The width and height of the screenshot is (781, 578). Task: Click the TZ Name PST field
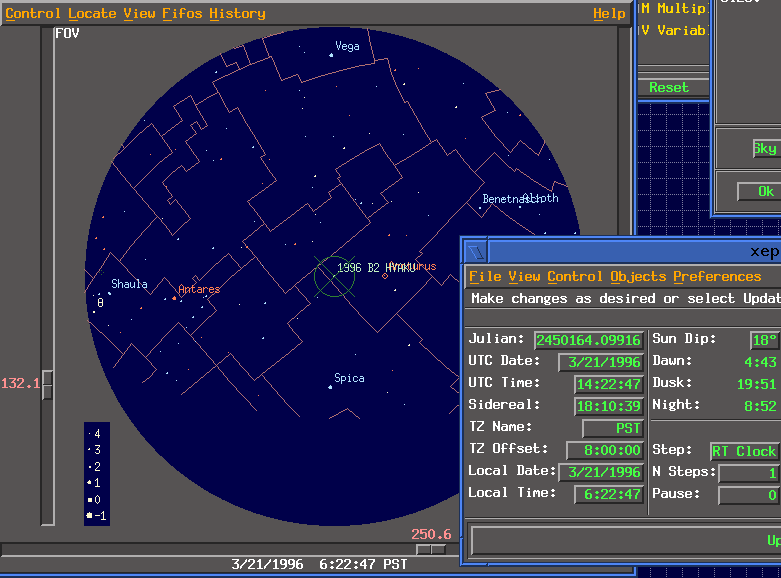pos(613,428)
